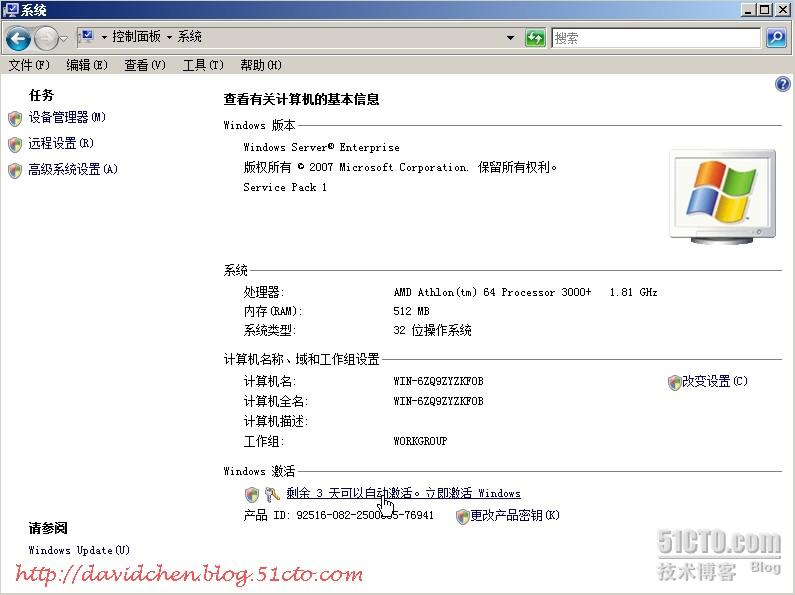Select the 32 位操作系统 system type value
The height and width of the screenshot is (595, 795).
point(432,330)
